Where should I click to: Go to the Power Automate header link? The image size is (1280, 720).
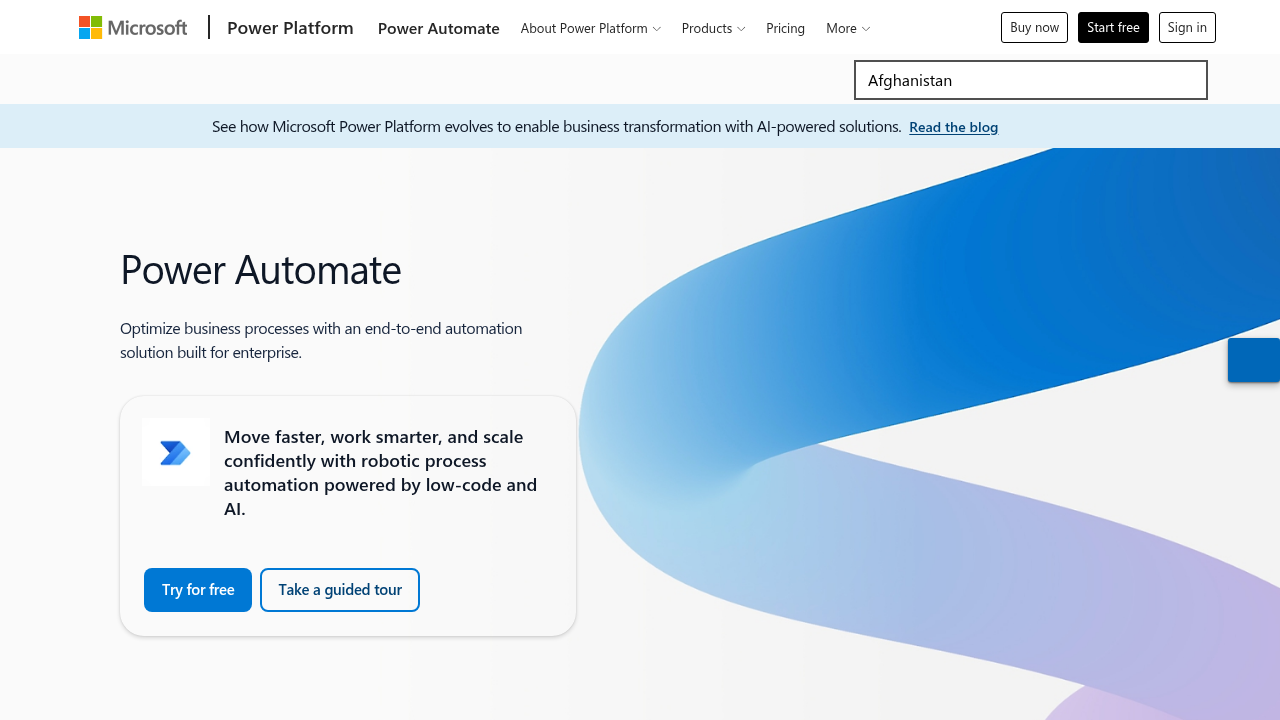click(x=438, y=28)
